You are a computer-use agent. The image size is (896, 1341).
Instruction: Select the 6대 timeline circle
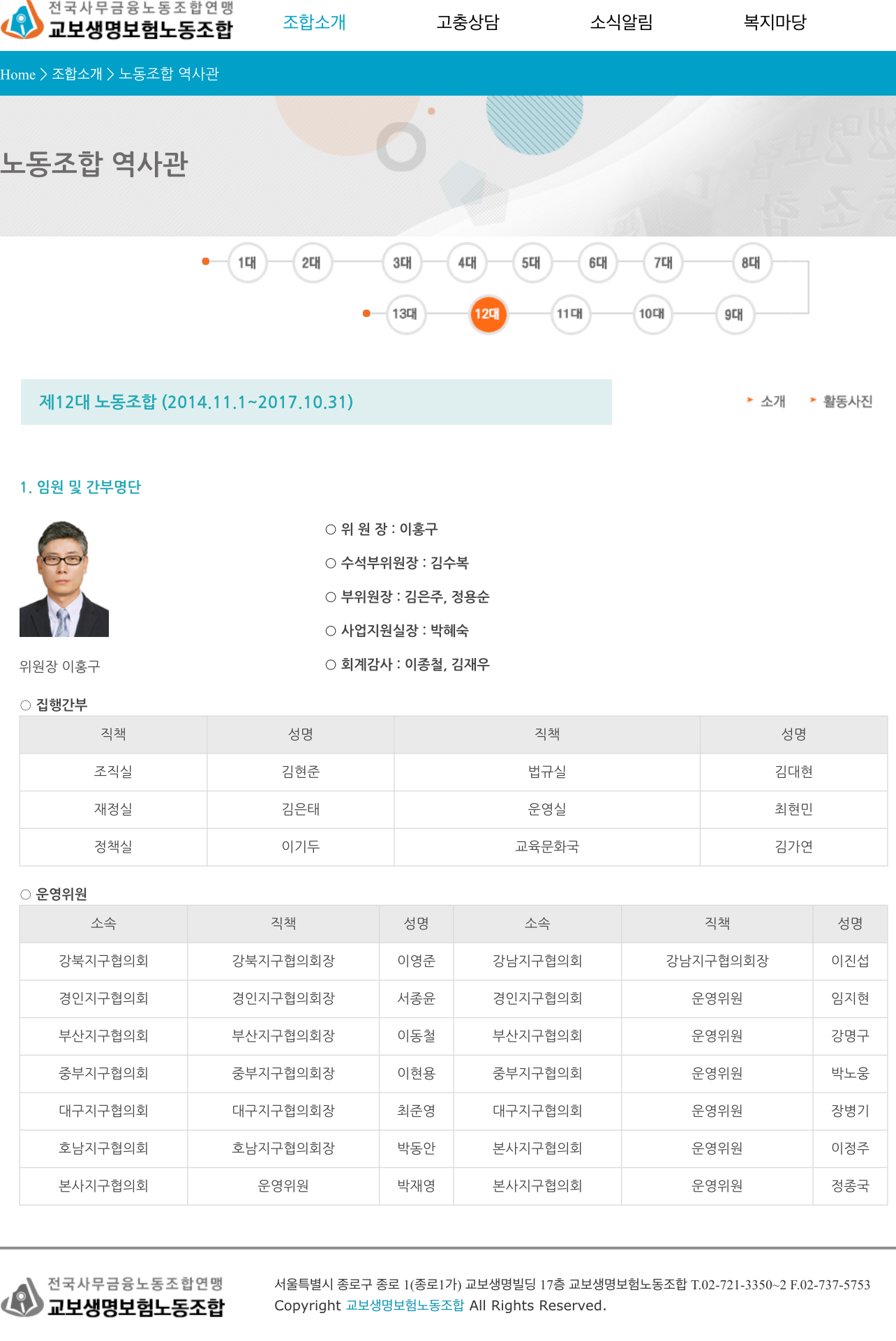point(597,262)
